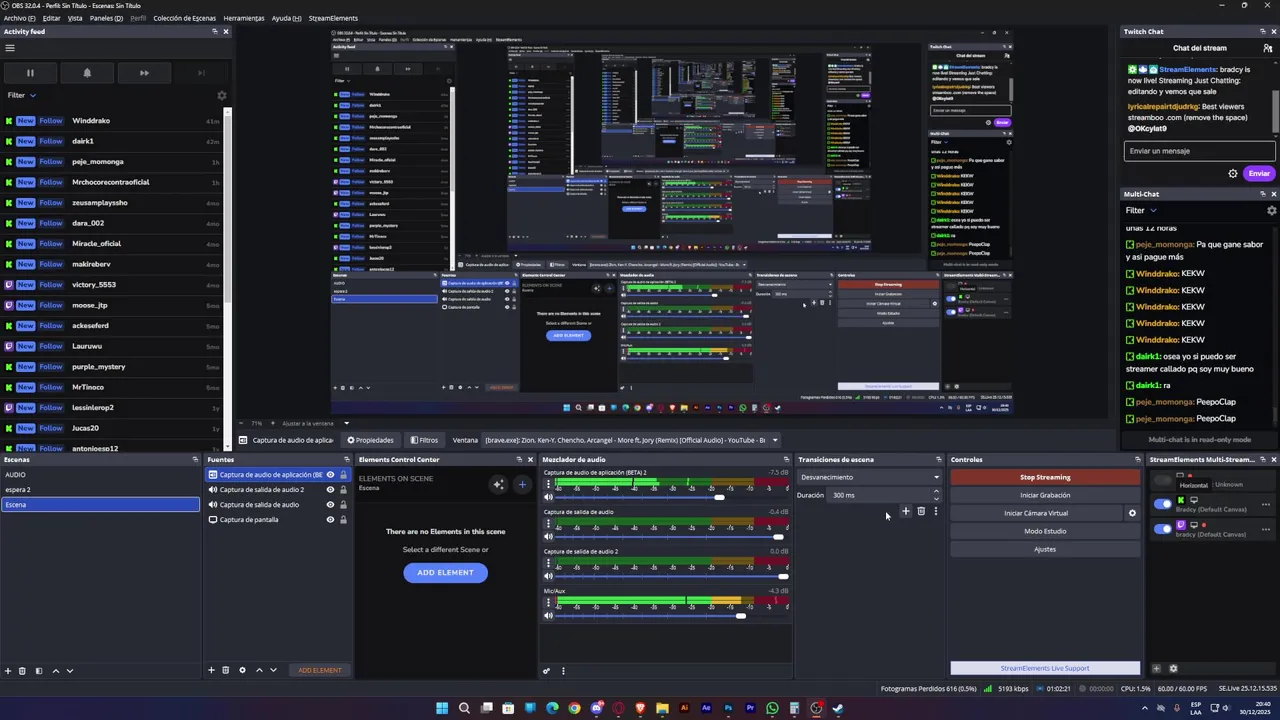Open the Herramientas menu
The width and height of the screenshot is (1280, 720).
tap(244, 18)
